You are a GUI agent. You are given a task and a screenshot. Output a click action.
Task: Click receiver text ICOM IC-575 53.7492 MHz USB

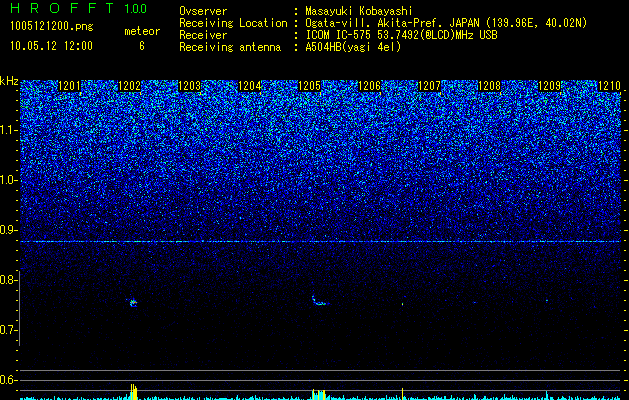(401, 35)
